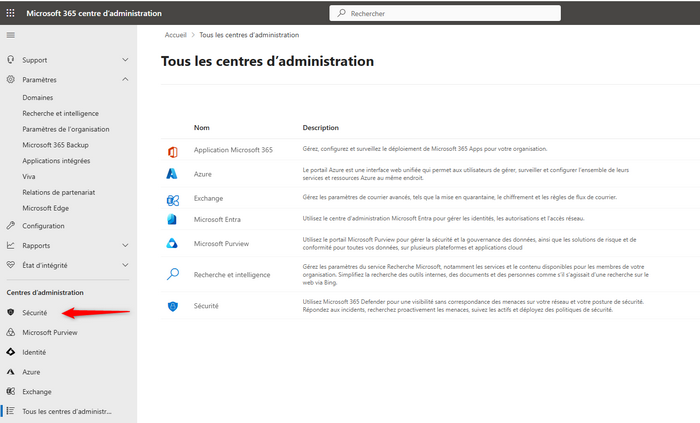This screenshot has height=423, width=700.
Task: Open Microsoft Purview in sidebar
Action: tap(50, 332)
